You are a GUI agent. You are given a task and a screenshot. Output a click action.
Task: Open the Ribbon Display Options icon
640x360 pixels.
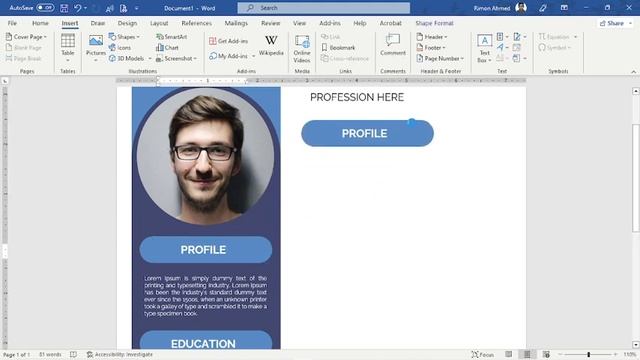coord(564,8)
